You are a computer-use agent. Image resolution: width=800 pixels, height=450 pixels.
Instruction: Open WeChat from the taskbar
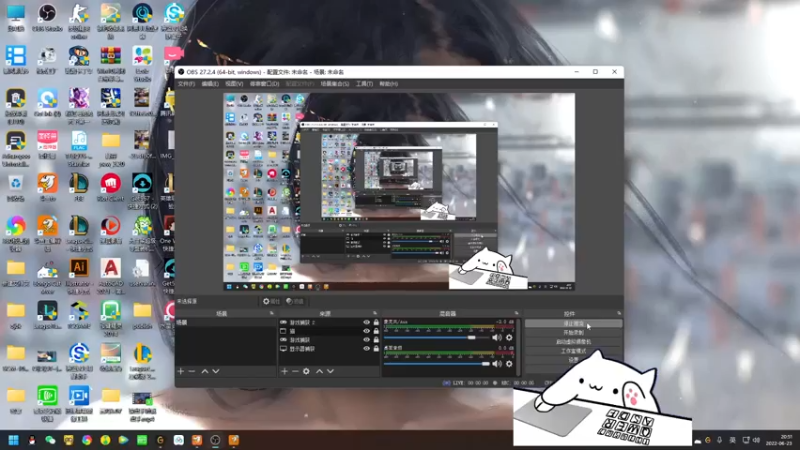50,440
